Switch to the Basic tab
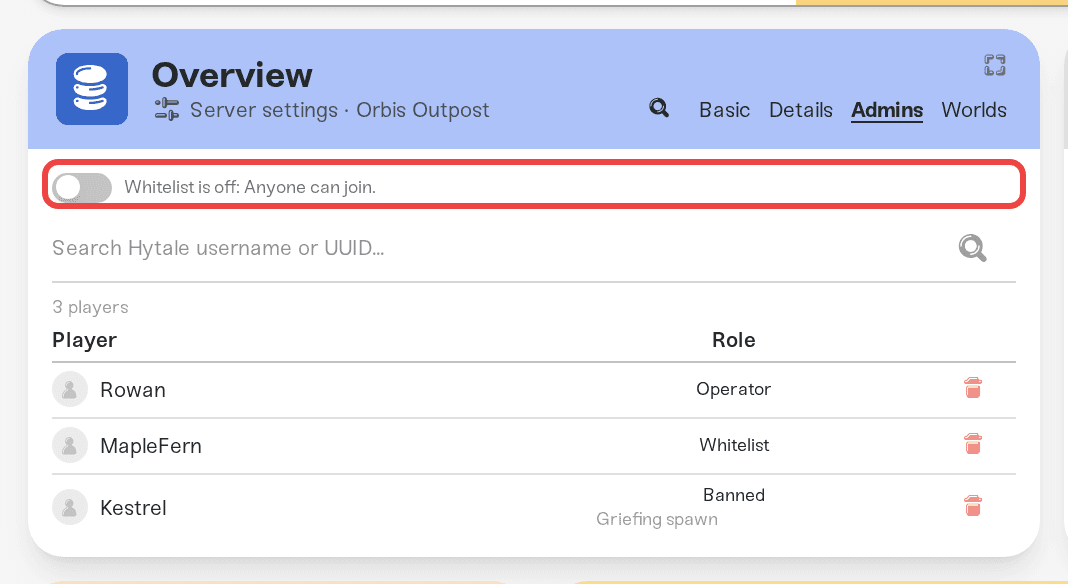 pos(724,110)
